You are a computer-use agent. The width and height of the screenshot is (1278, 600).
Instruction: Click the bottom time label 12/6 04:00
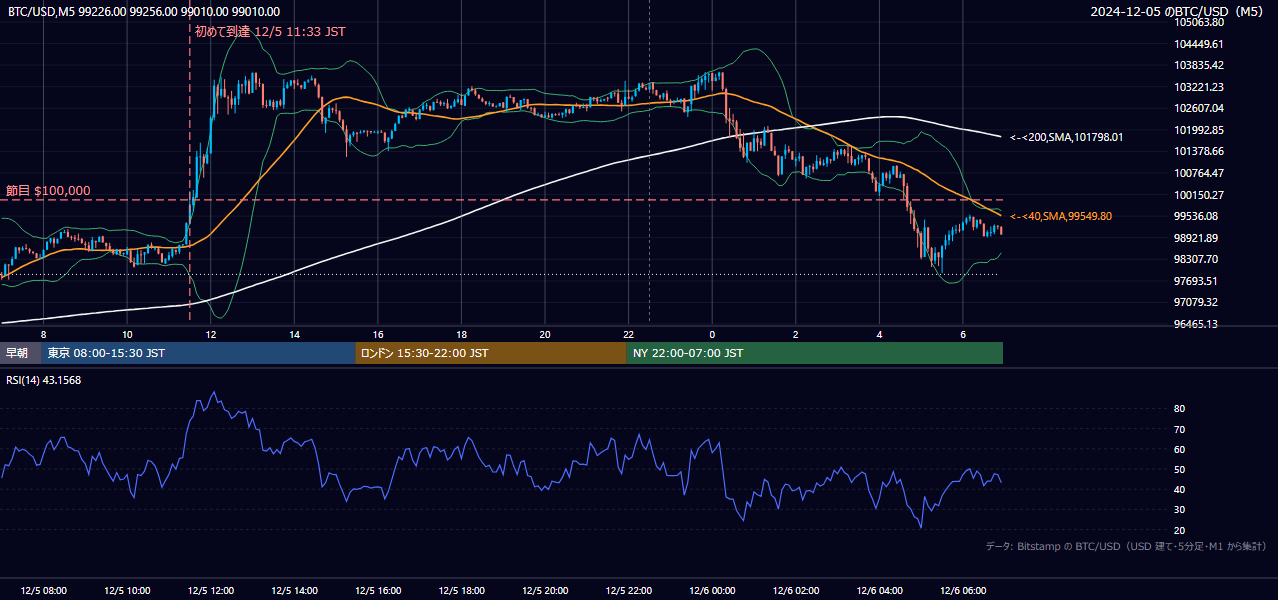coord(880,591)
